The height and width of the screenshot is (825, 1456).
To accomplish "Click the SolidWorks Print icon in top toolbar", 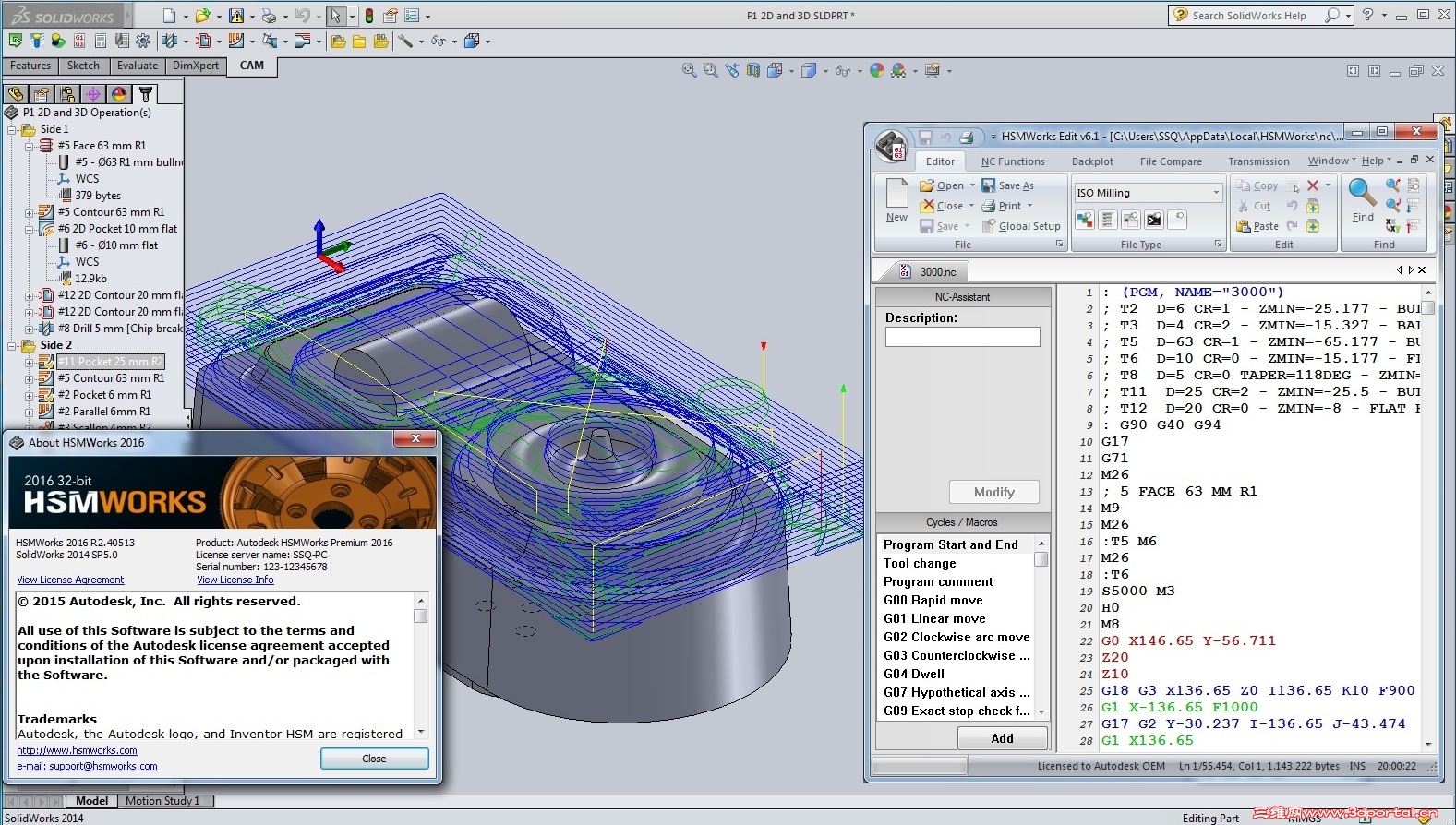I will click(269, 16).
